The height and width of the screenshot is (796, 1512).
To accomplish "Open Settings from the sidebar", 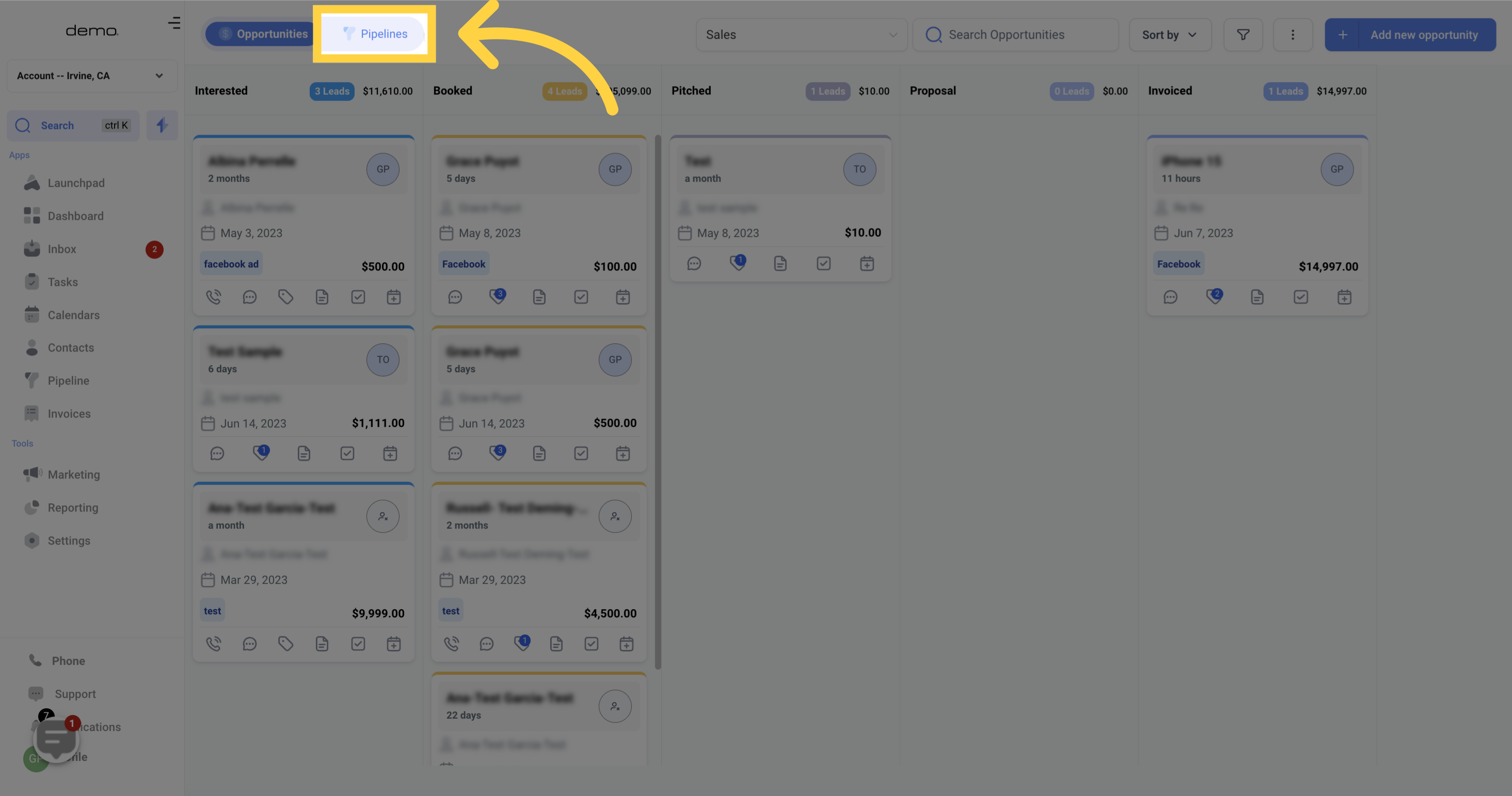I will [69, 540].
